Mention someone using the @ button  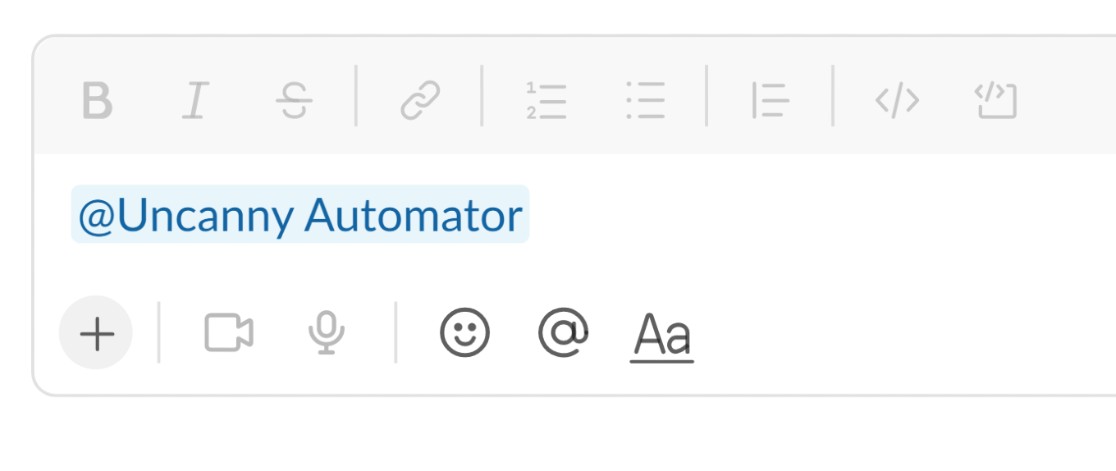[x=563, y=332]
